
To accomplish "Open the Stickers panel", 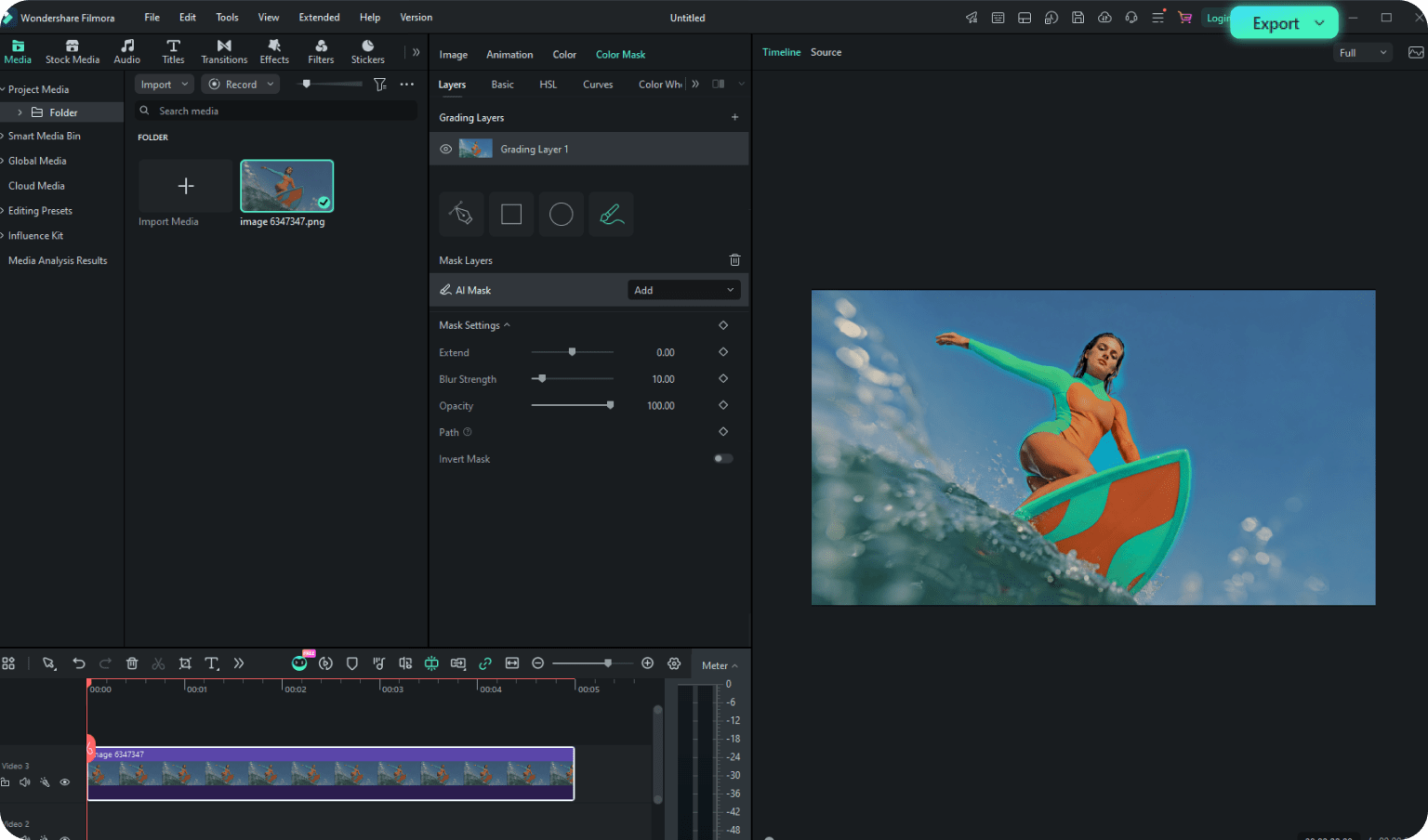I will point(368,52).
